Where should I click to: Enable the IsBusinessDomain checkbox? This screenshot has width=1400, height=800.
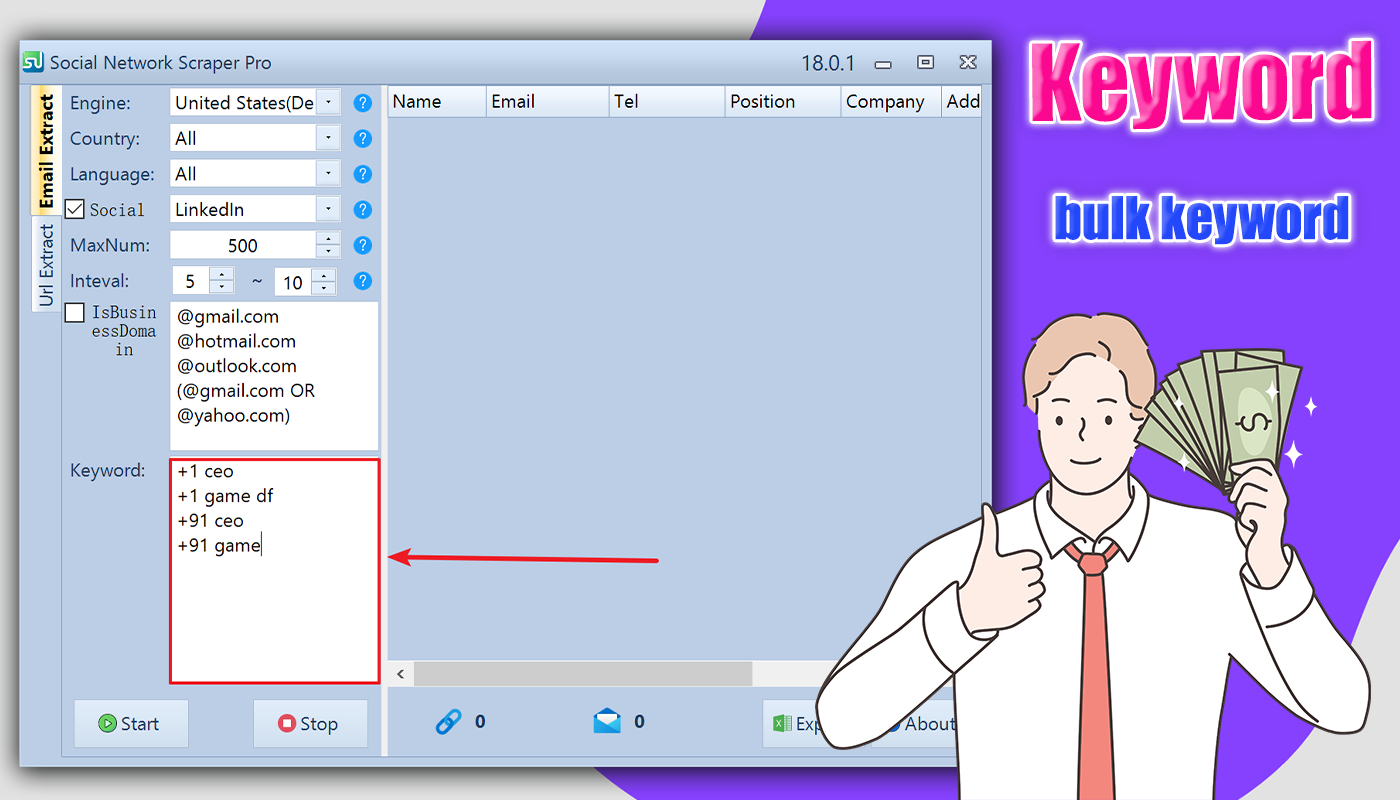[x=75, y=313]
